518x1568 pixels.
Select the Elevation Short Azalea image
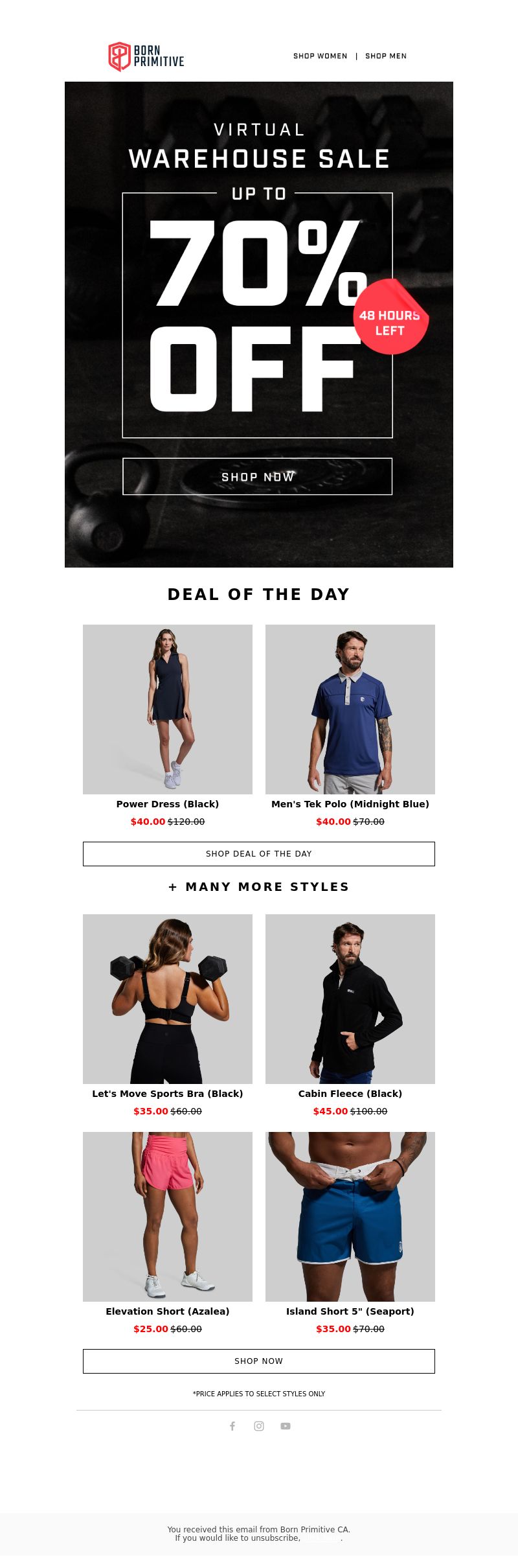pyautogui.click(x=168, y=1217)
